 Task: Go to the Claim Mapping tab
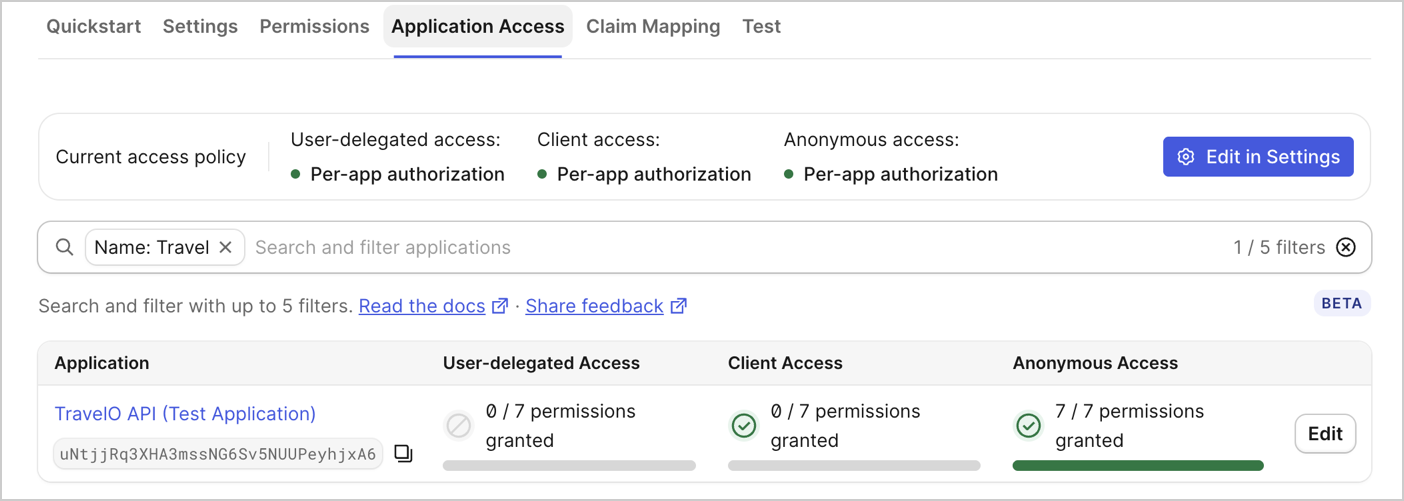(653, 27)
